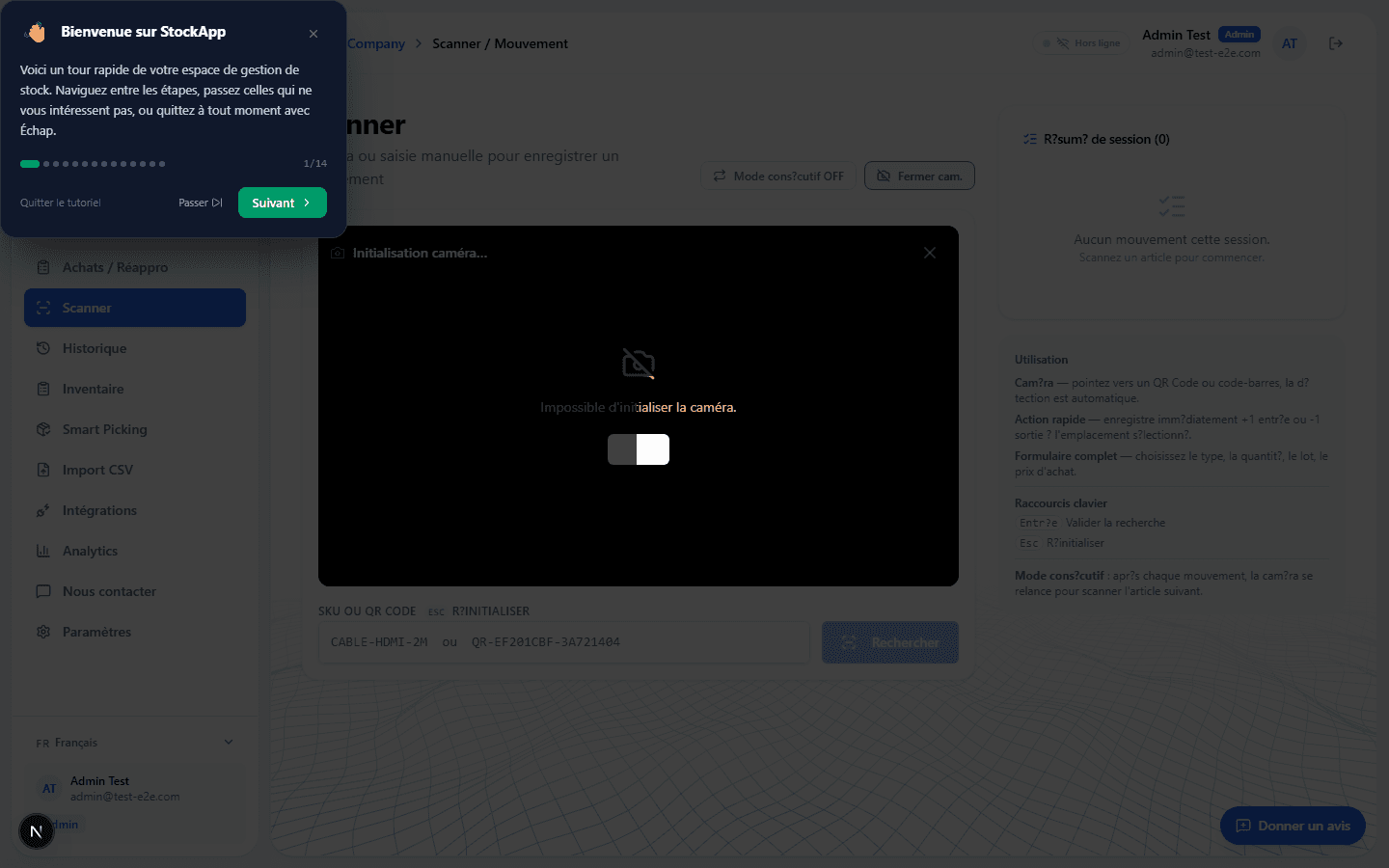Image resolution: width=1389 pixels, height=868 pixels.
Task: Open Scanner in the sidebar
Action: [x=135, y=308]
